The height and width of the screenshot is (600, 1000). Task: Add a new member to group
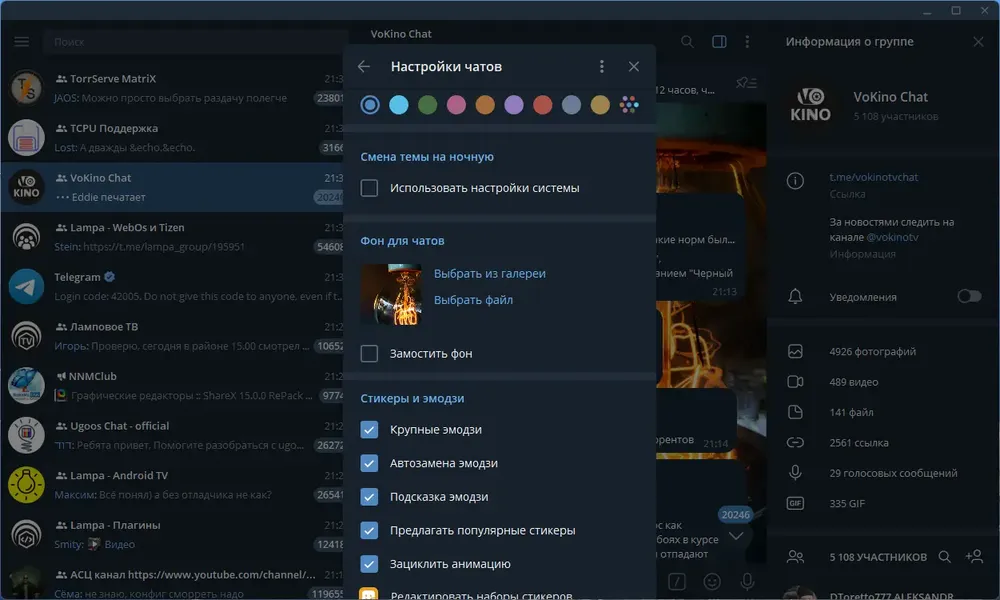click(974, 557)
